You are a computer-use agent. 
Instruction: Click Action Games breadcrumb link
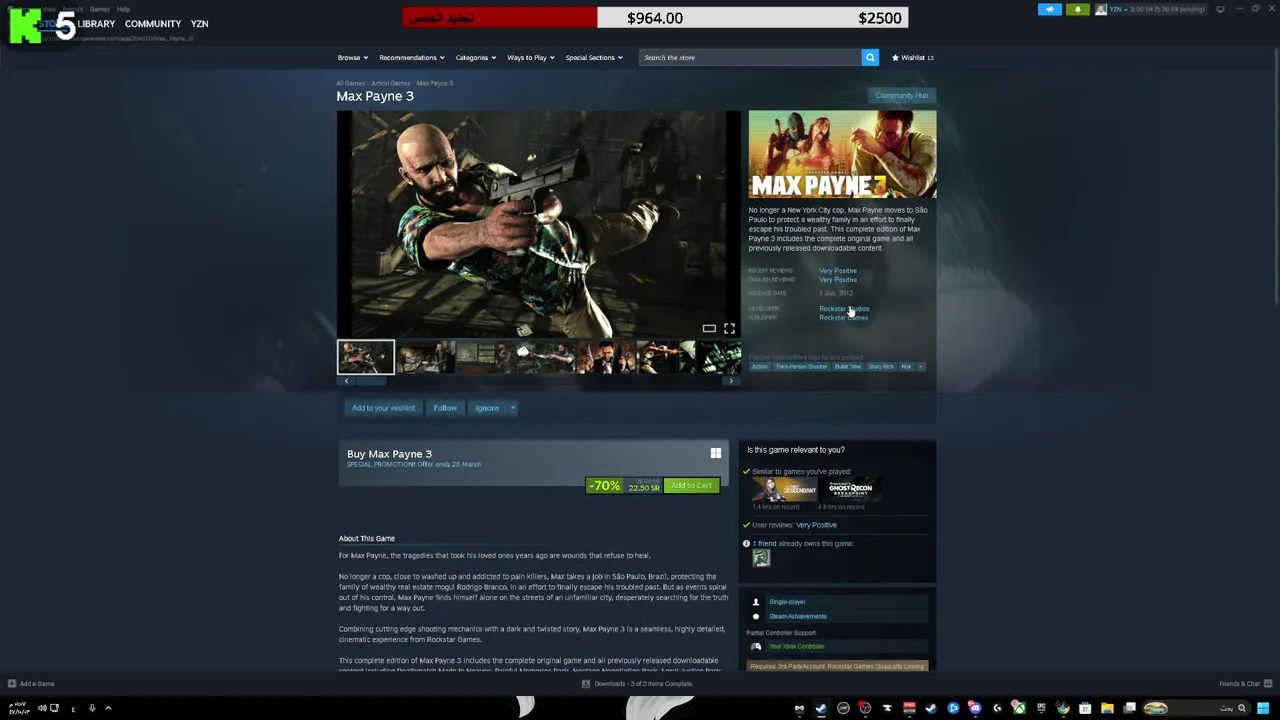pyautogui.click(x=391, y=83)
